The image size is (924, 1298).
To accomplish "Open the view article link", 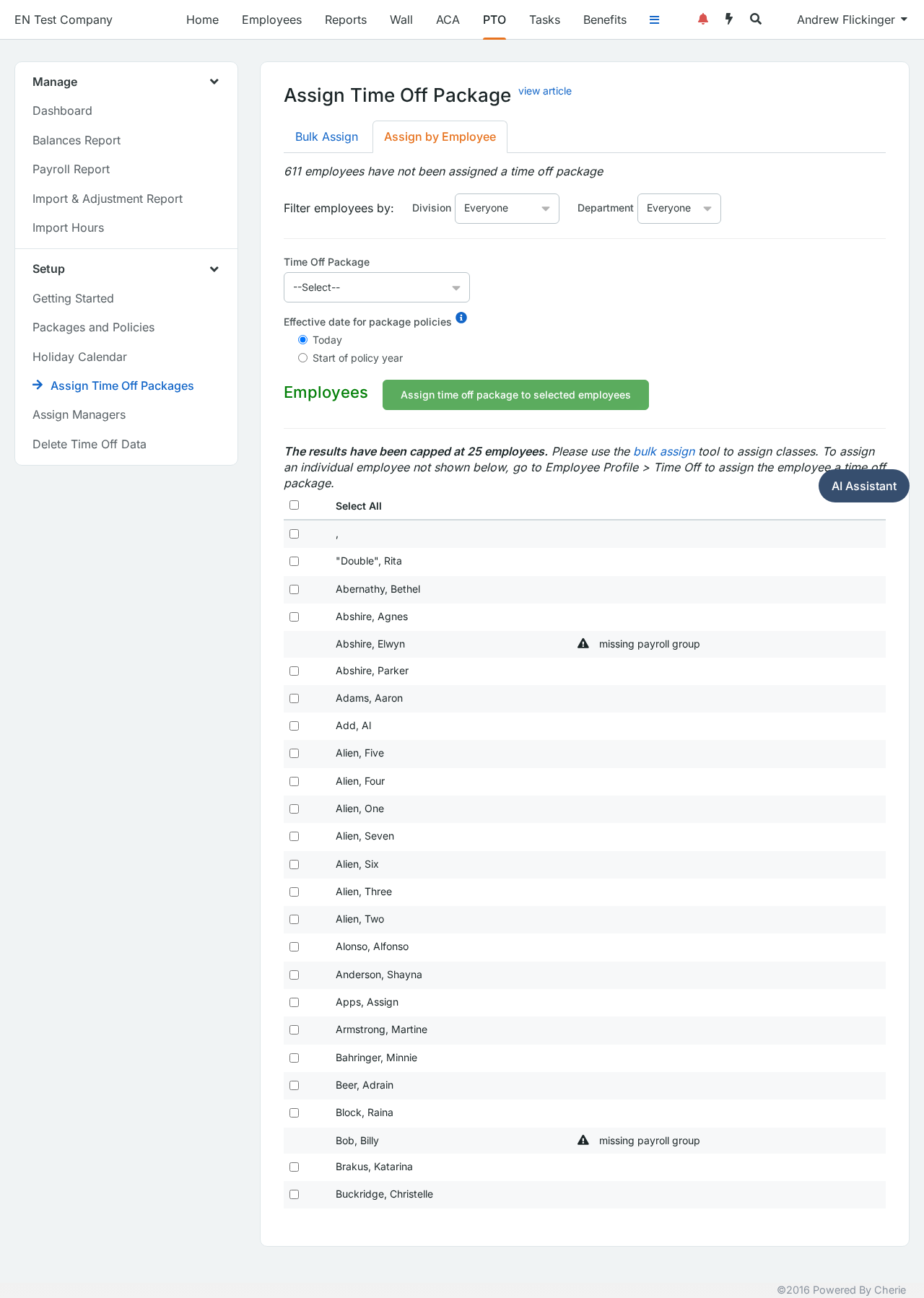I will pos(545,91).
